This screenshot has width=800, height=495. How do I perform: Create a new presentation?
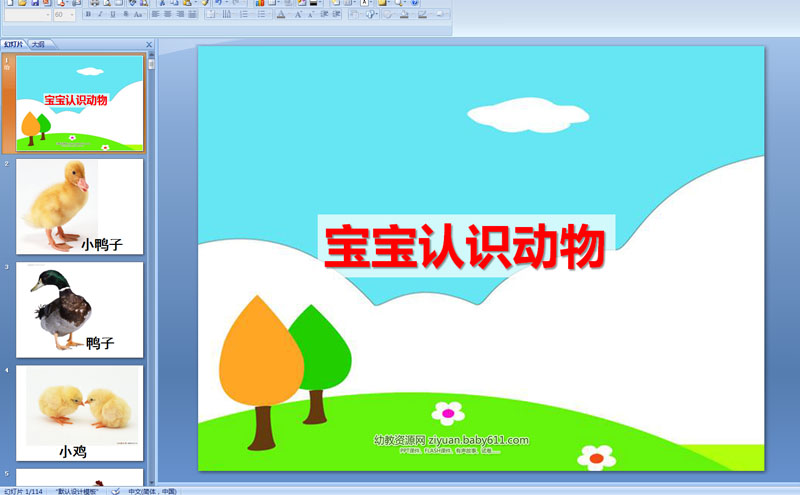click(10, 3)
